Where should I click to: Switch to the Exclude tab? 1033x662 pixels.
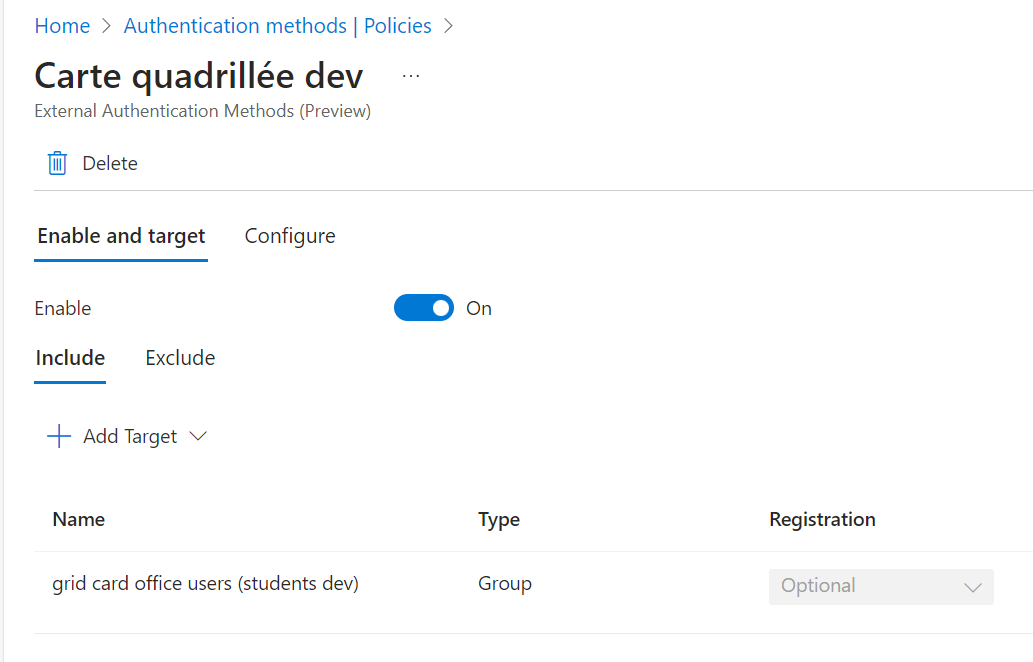coord(180,357)
